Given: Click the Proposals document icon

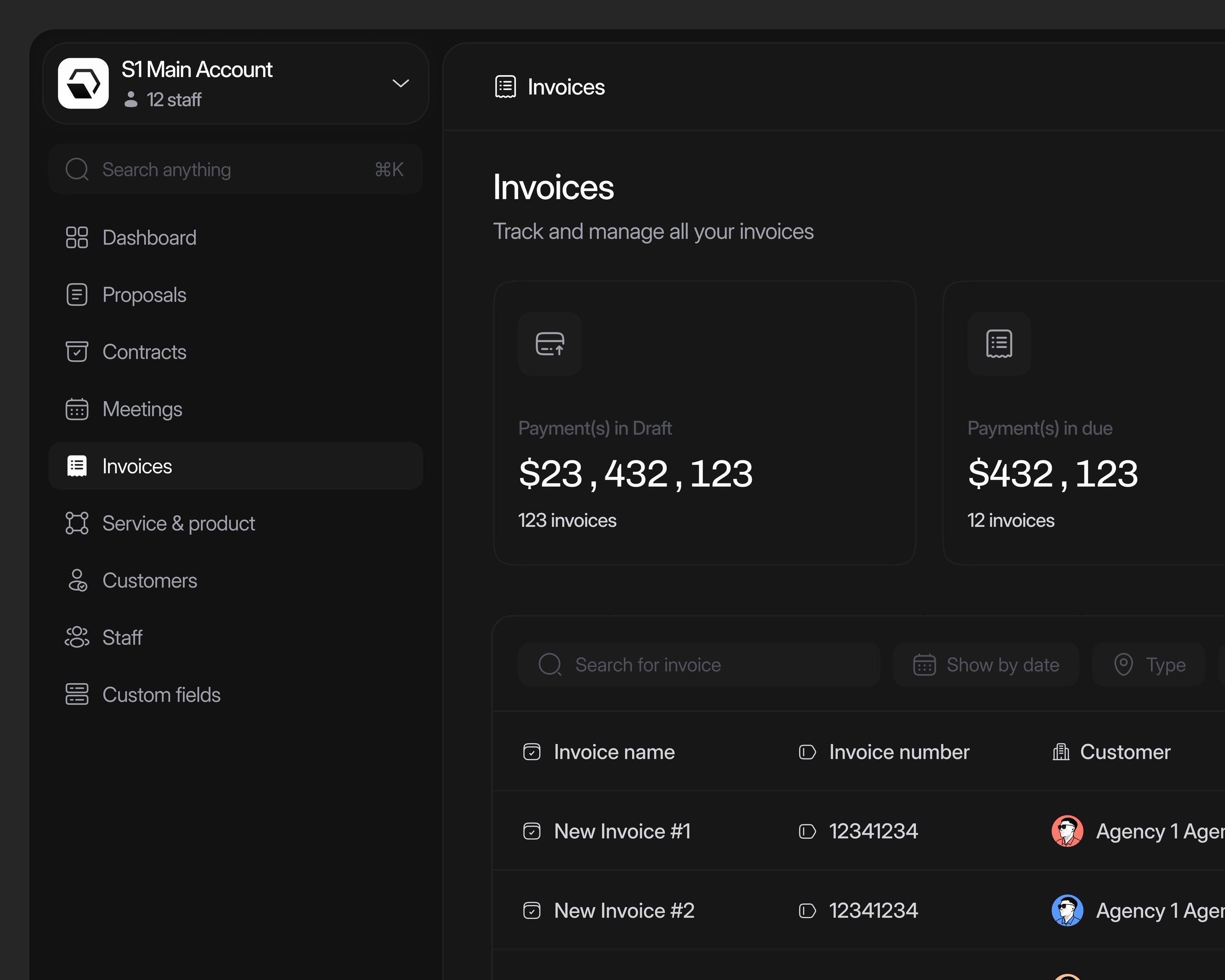Looking at the screenshot, I should 77,295.
